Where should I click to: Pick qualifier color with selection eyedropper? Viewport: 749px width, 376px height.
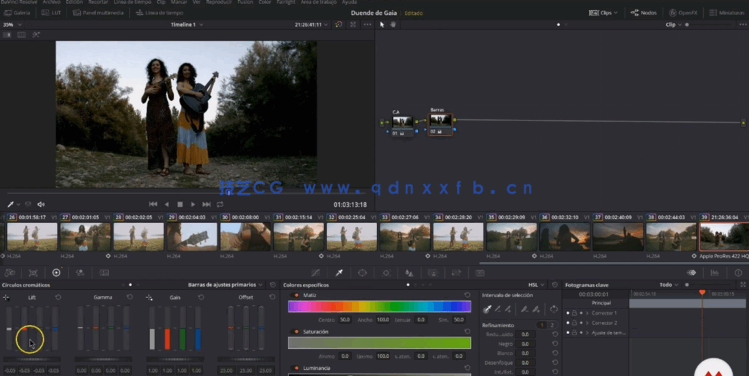coord(487,309)
